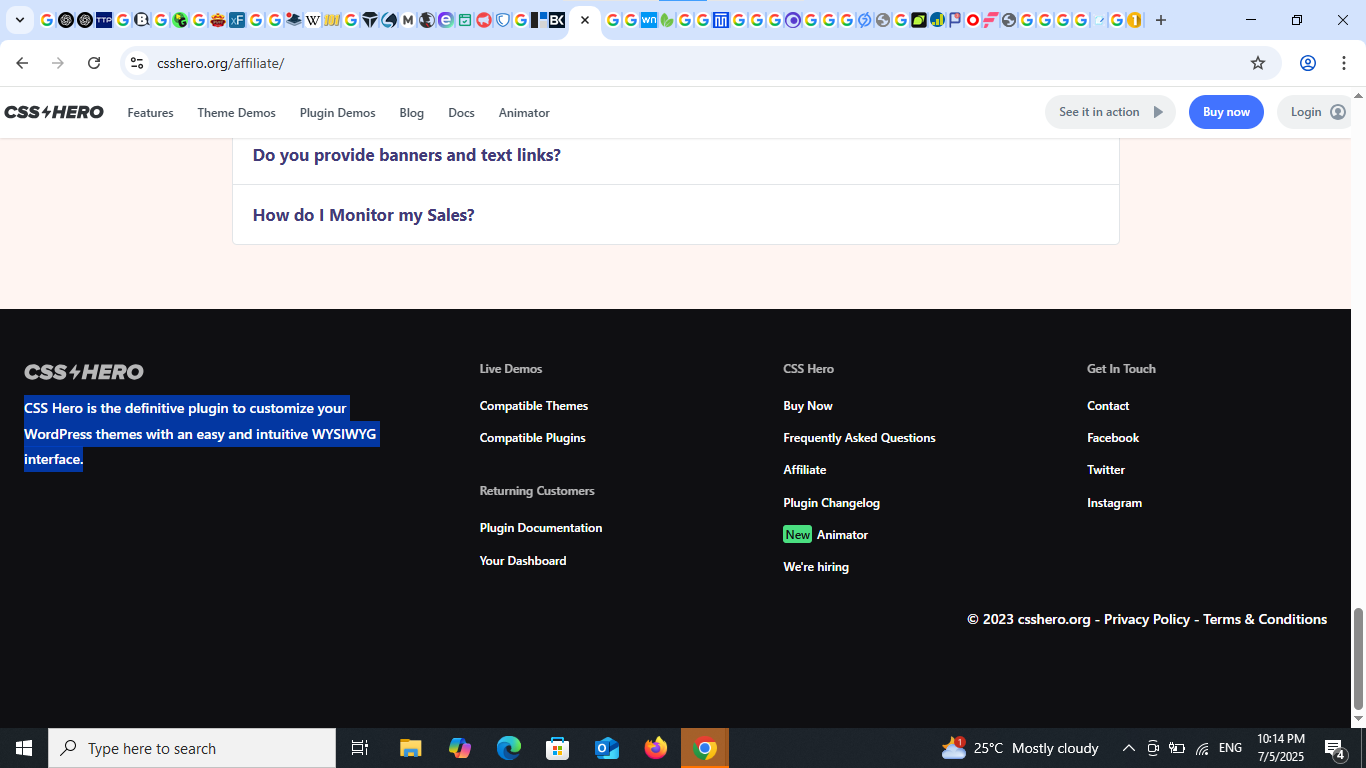Image resolution: width=1366 pixels, height=768 pixels.
Task: Open Frequently Asked Questions link
Action: point(859,438)
